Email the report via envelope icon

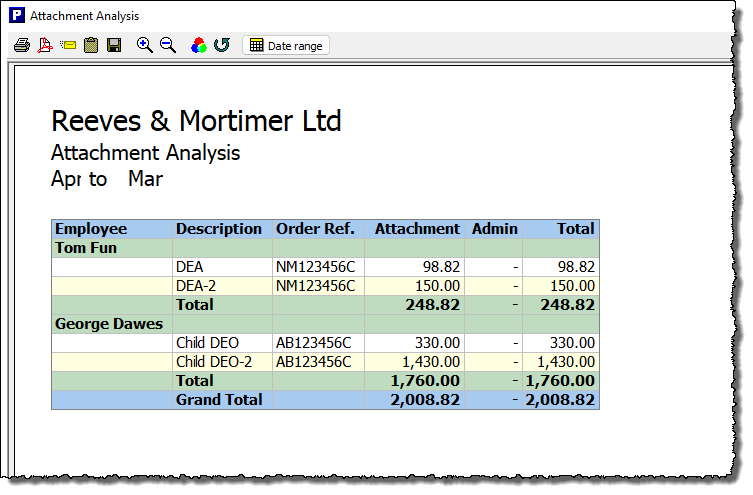click(x=68, y=46)
